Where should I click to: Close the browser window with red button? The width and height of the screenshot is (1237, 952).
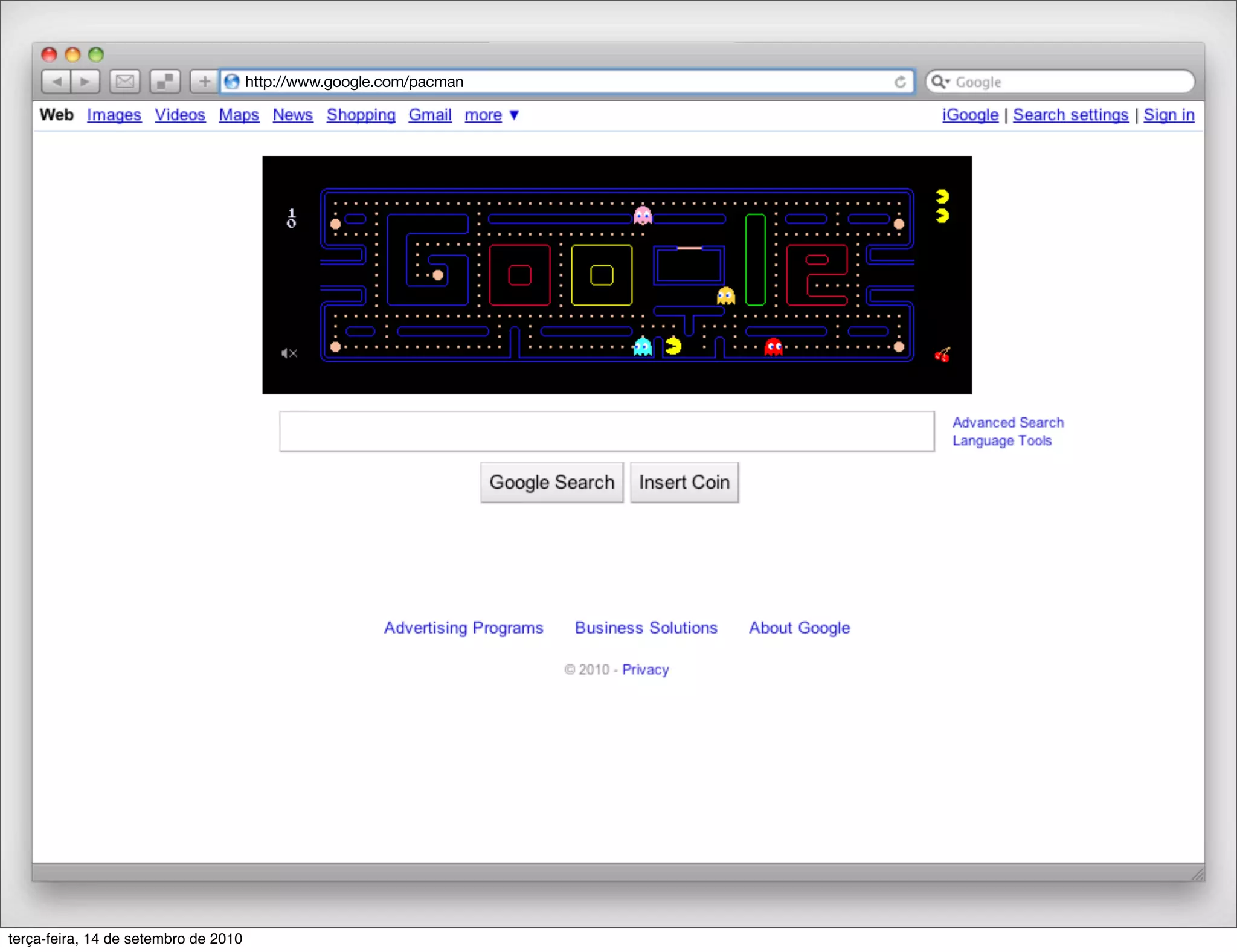[49, 54]
